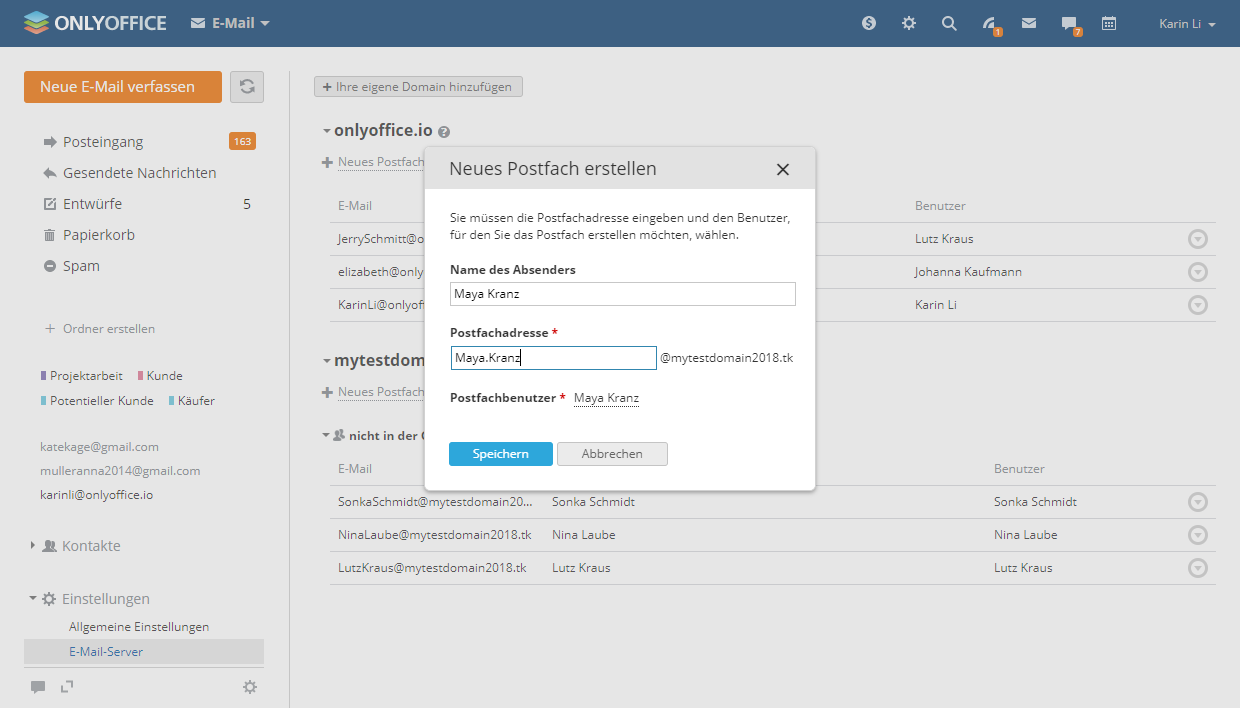Click the refresh mail icon button
The height and width of the screenshot is (708, 1240).
247,87
